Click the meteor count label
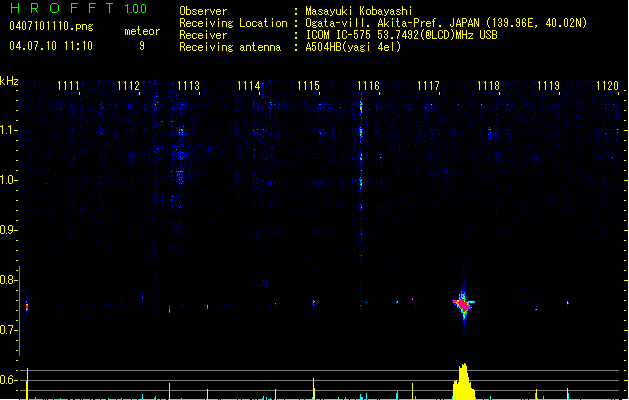This screenshot has height=400, width=629. coord(142,31)
